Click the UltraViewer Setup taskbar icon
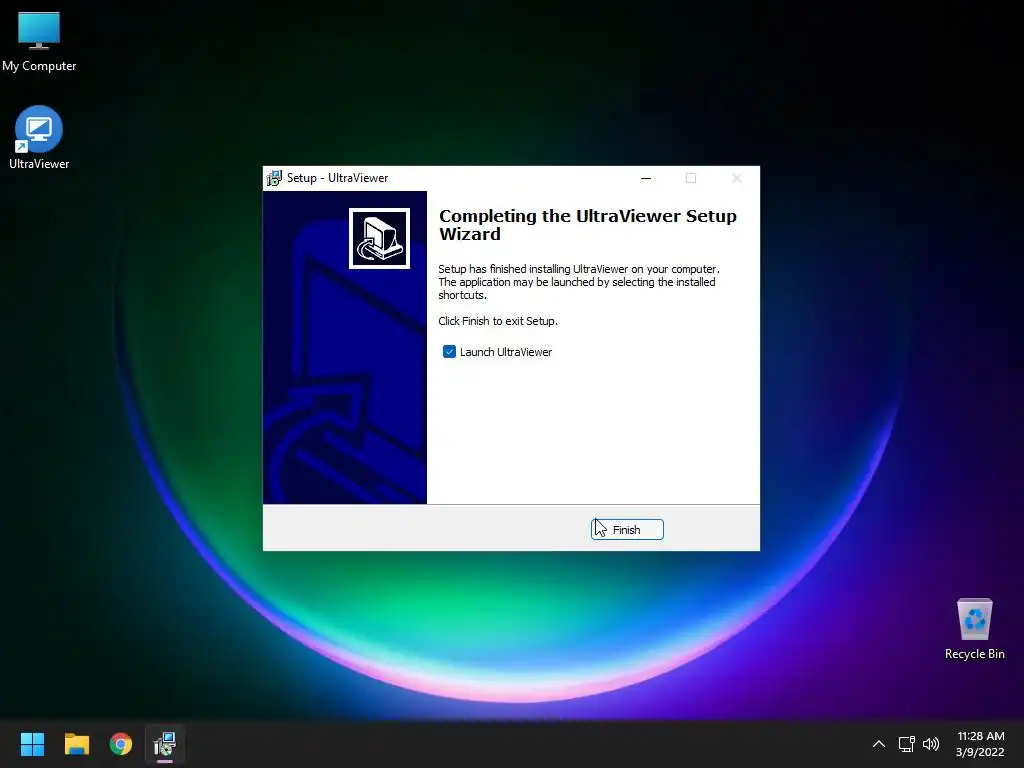Image resolution: width=1024 pixels, height=768 pixels. point(165,744)
